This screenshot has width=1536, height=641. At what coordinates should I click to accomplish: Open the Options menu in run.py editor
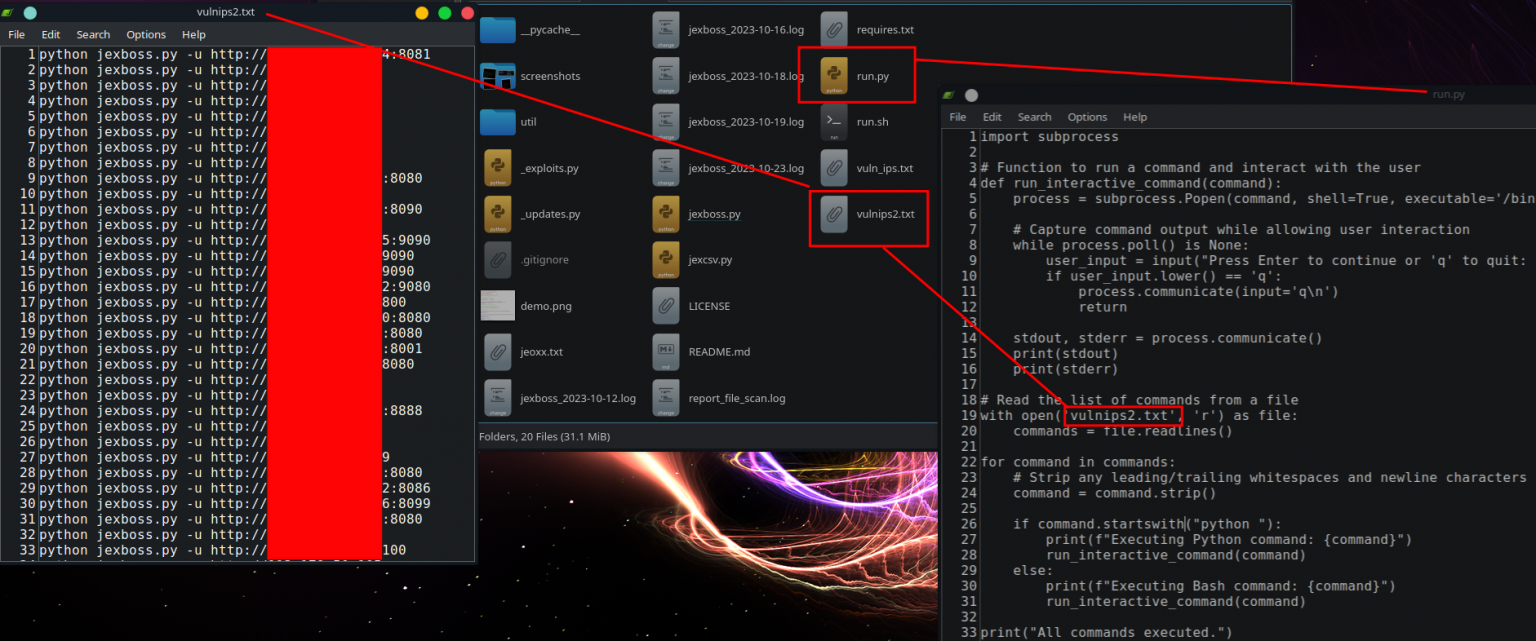point(1087,117)
